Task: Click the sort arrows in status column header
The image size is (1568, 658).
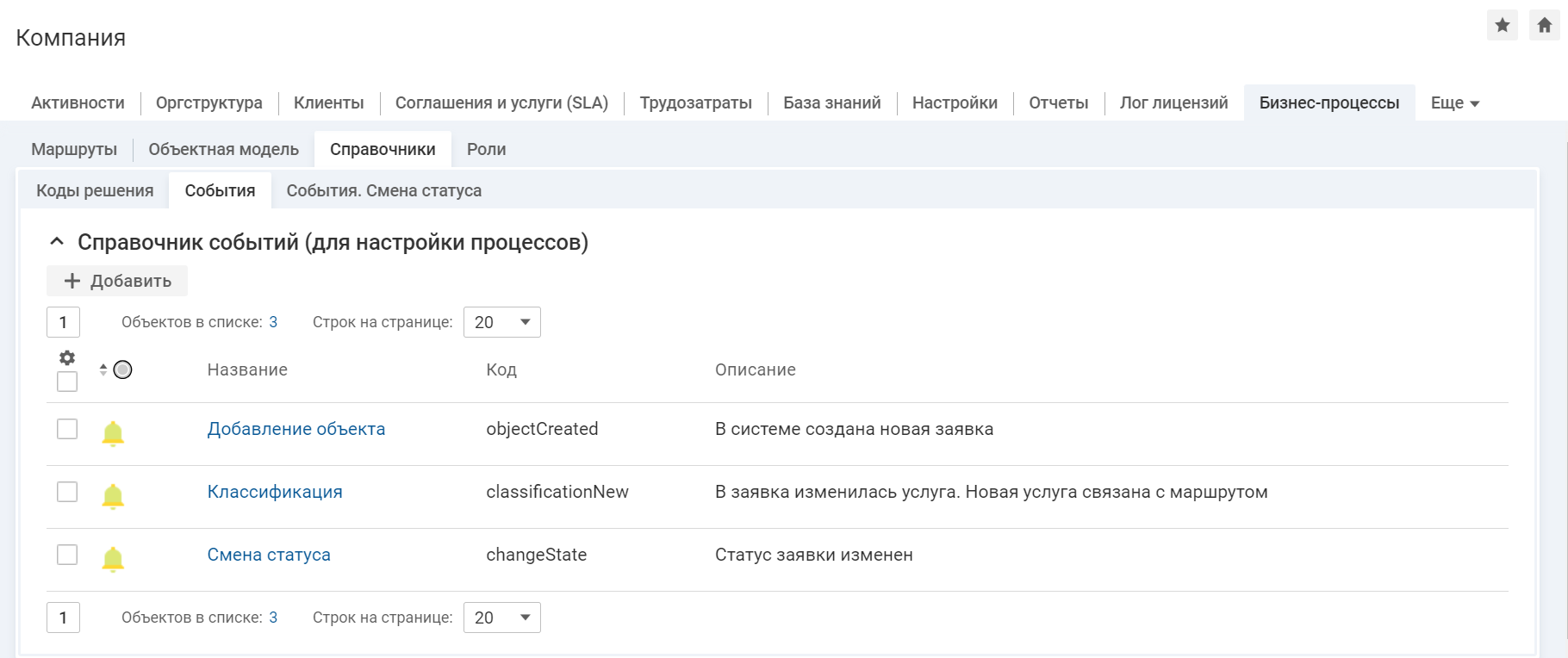Action: tap(103, 369)
